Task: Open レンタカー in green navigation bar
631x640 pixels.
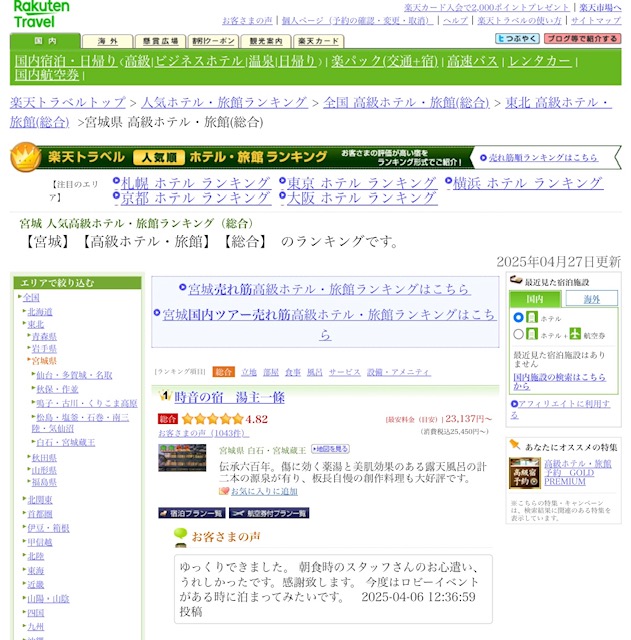Action: (540, 61)
